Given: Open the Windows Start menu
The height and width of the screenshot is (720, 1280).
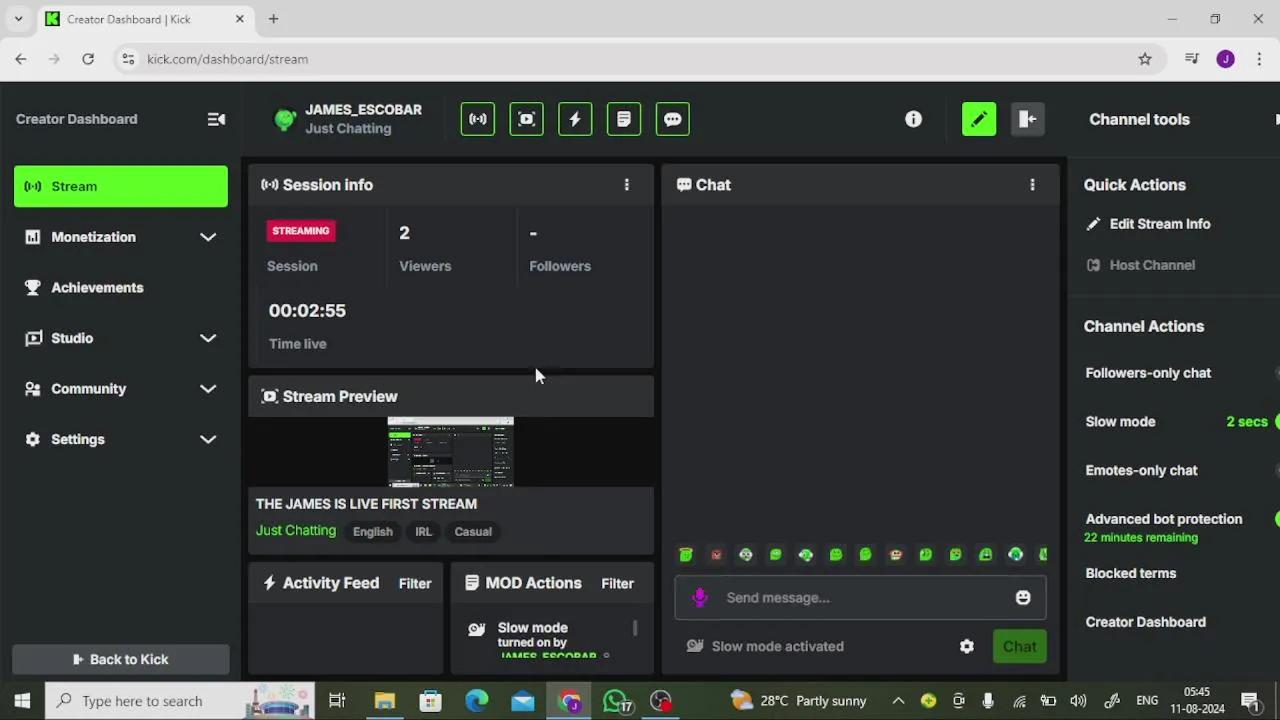Looking at the screenshot, I should tap(22, 701).
